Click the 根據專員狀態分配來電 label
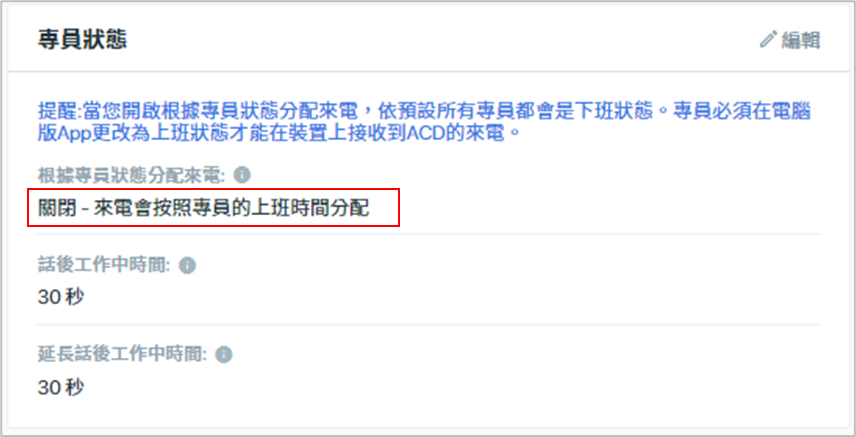 pos(131,175)
